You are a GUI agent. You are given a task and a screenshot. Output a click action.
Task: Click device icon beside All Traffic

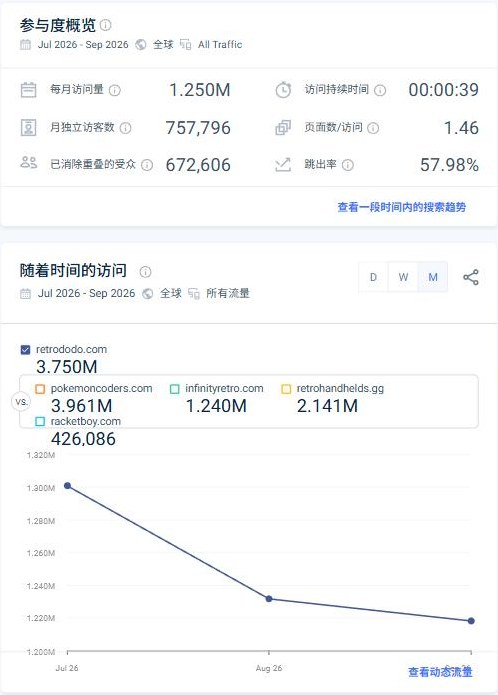(186, 45)
